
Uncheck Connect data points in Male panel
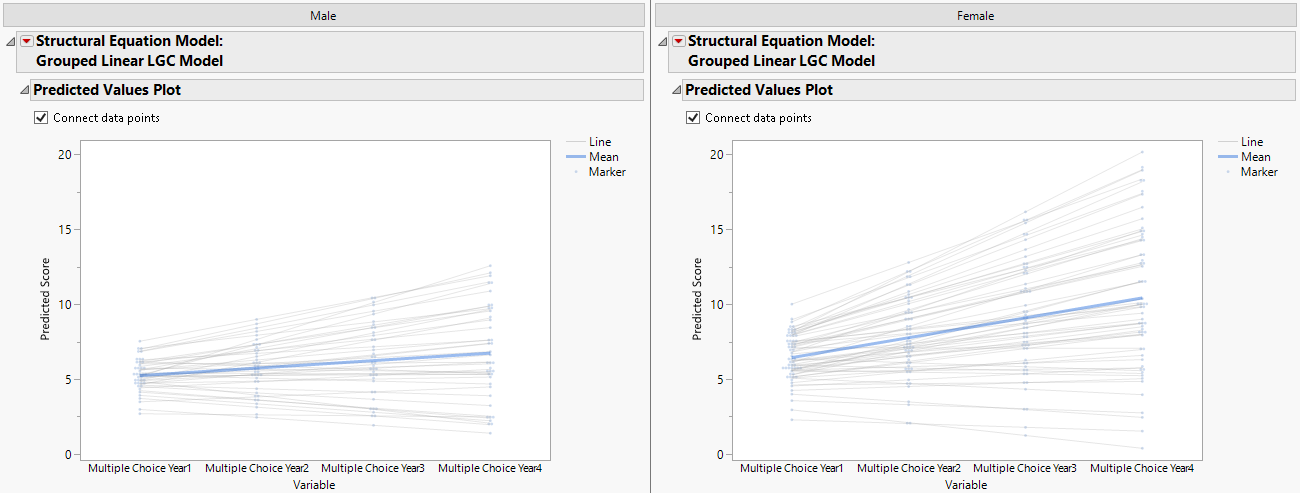tap(41, 118)
